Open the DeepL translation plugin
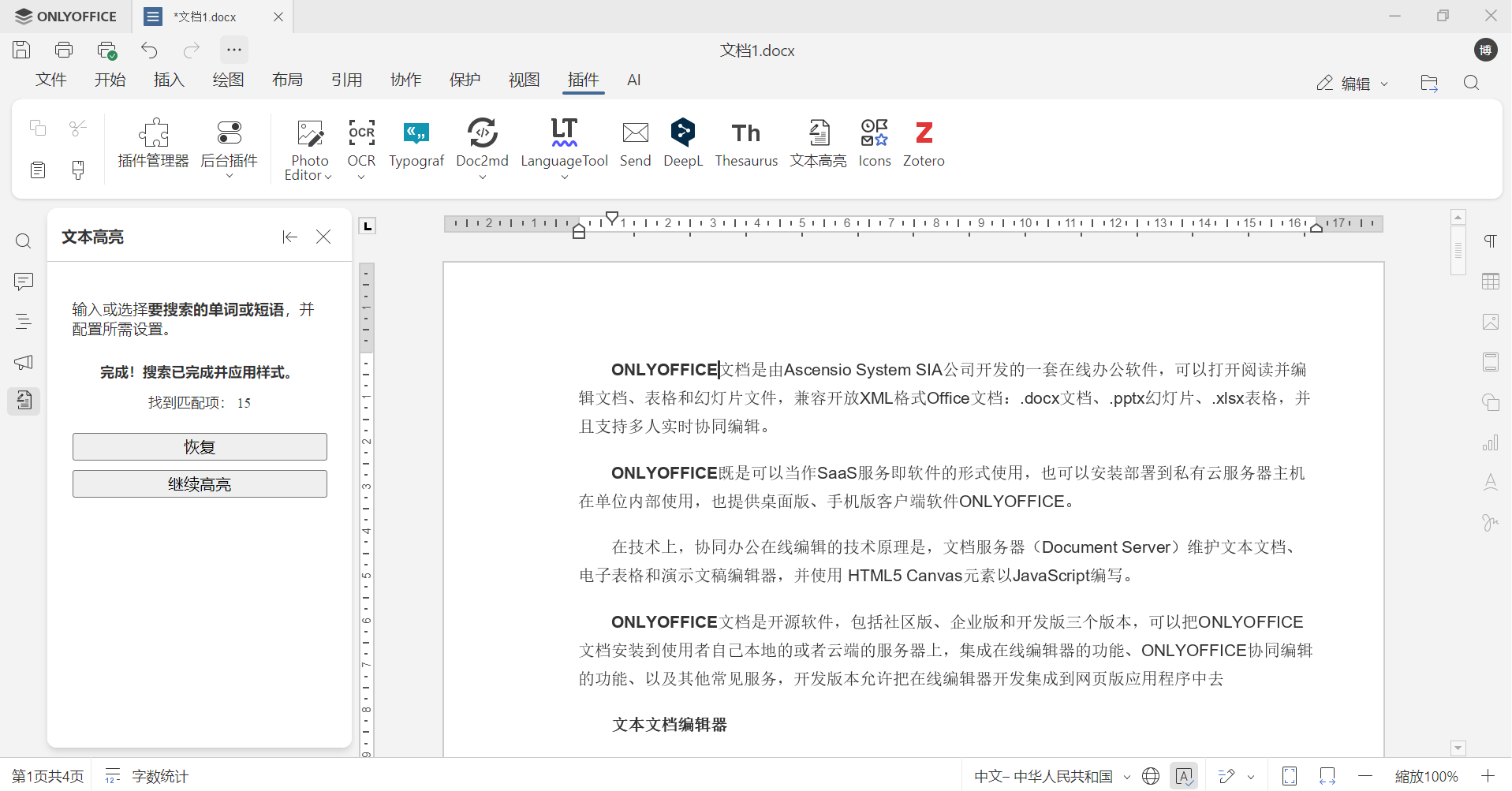1512x791 pixels. pyautogui.click(x=682, y=143)
